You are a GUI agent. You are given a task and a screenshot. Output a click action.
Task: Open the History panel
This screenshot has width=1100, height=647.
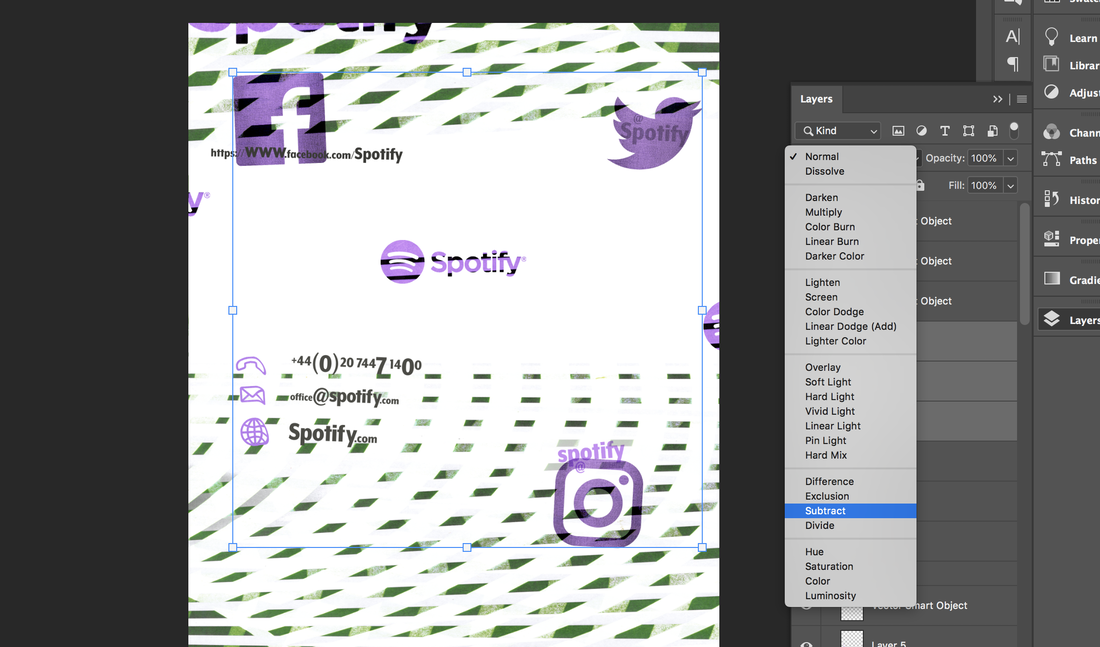[1069, 199]
